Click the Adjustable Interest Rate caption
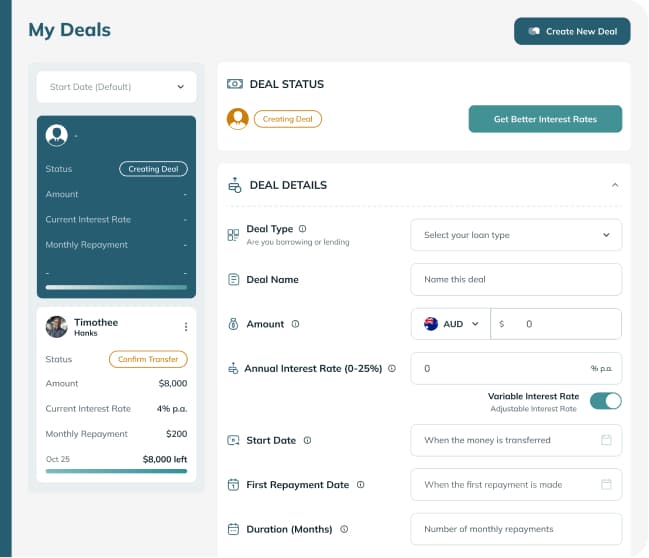 [533, 409]
